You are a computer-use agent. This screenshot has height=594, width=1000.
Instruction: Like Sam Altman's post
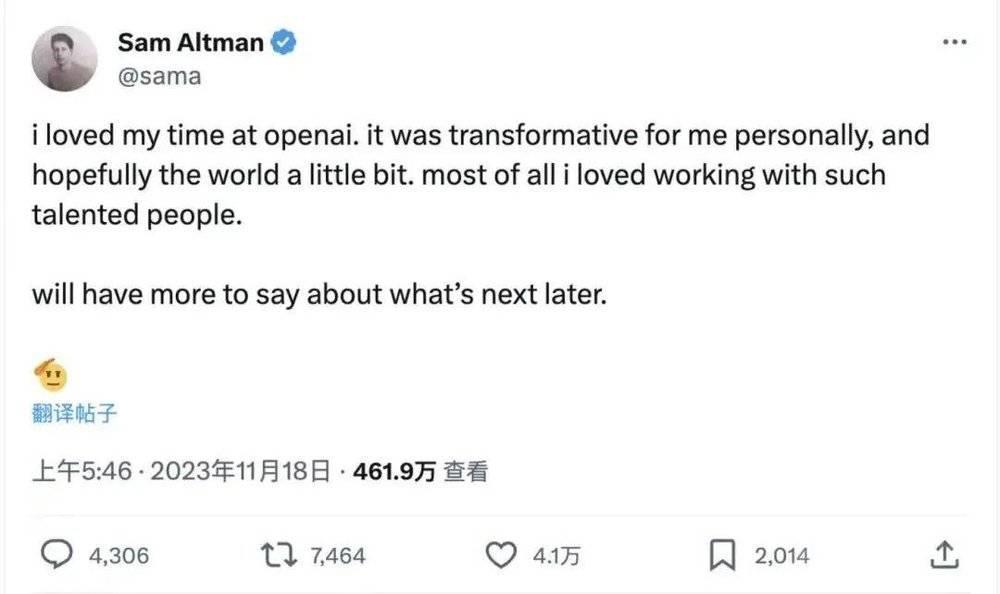point(502,555)
